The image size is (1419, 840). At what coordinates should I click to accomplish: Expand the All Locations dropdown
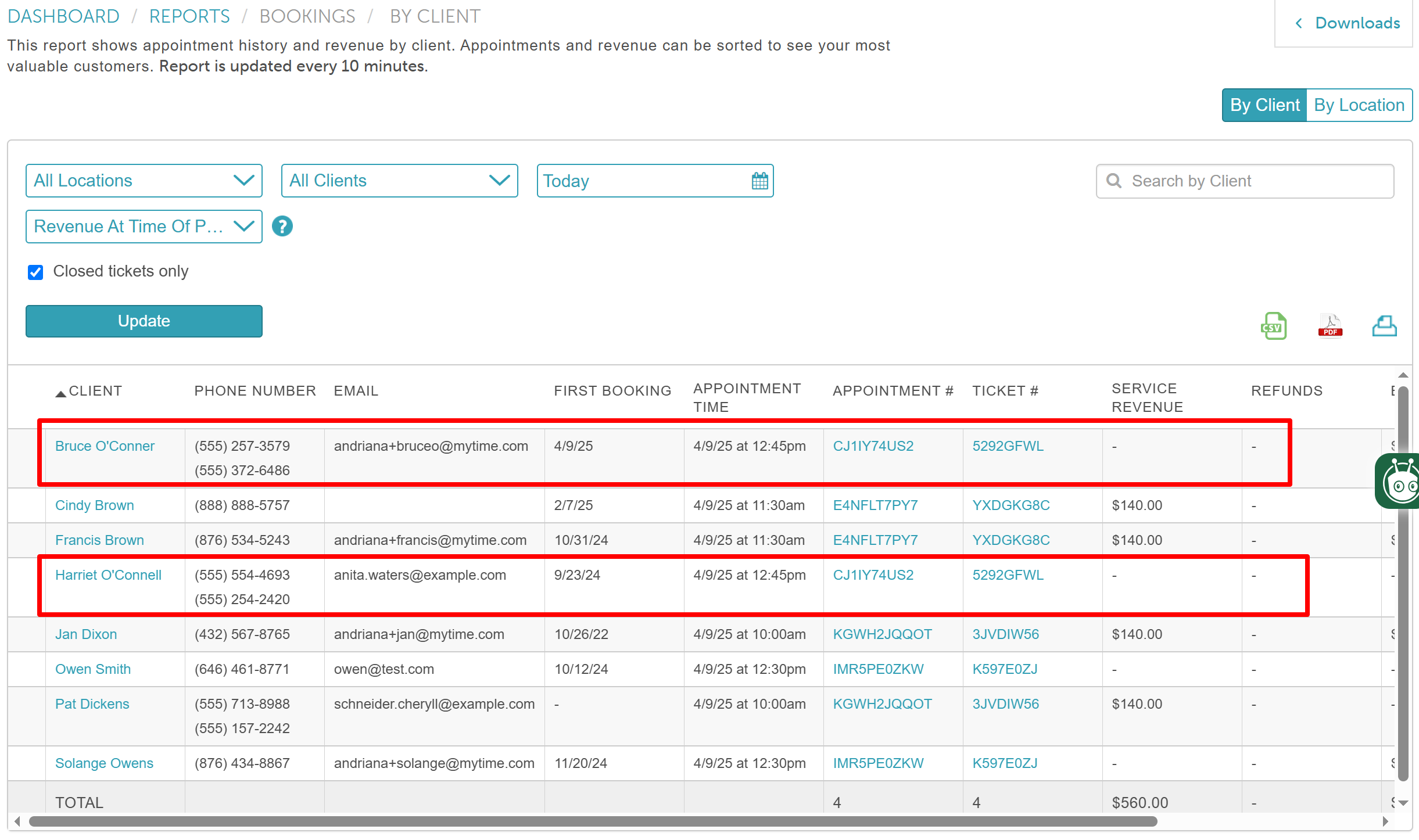[x=144, y=181]
